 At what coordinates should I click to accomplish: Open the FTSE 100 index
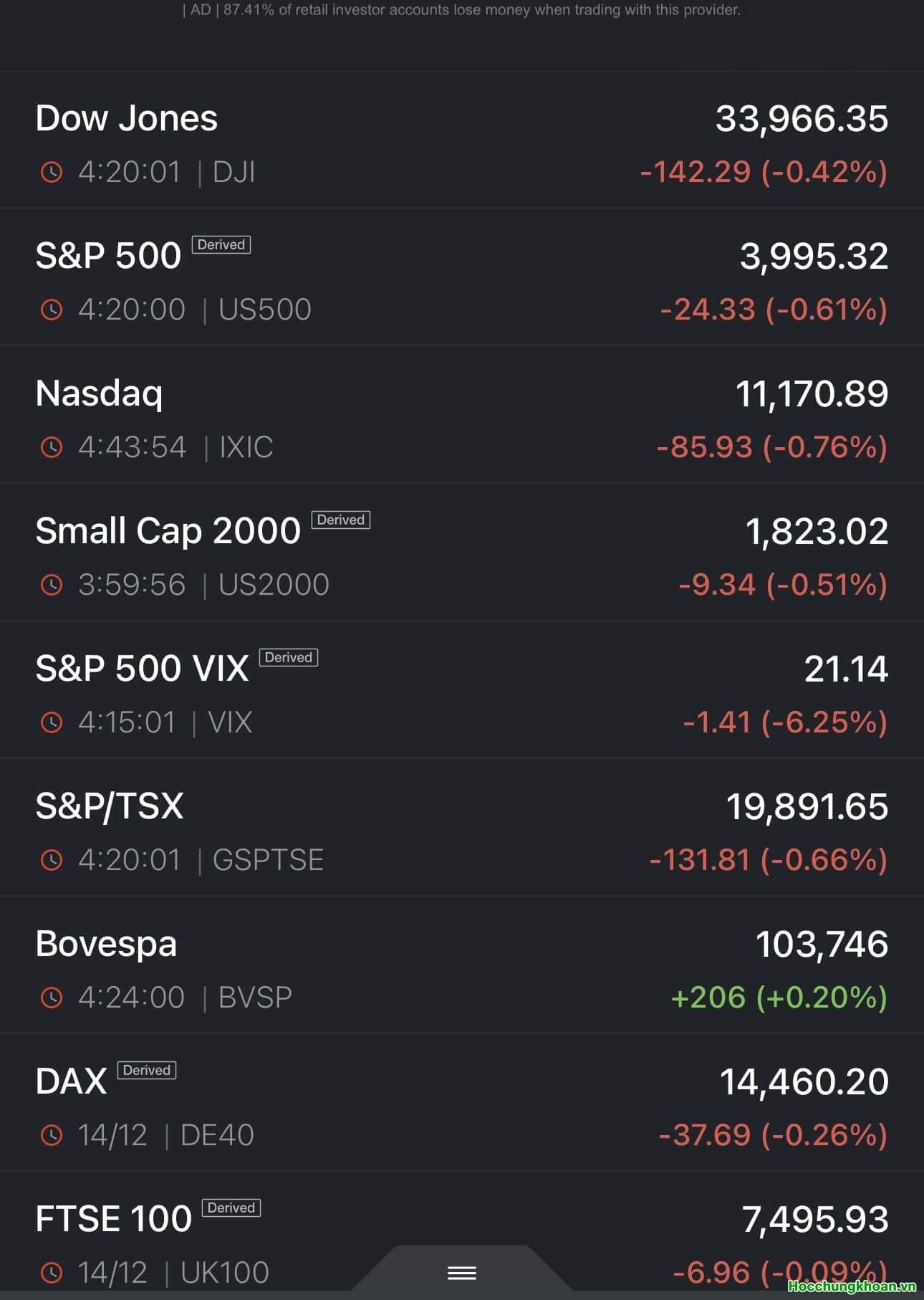coord(114,1219)
